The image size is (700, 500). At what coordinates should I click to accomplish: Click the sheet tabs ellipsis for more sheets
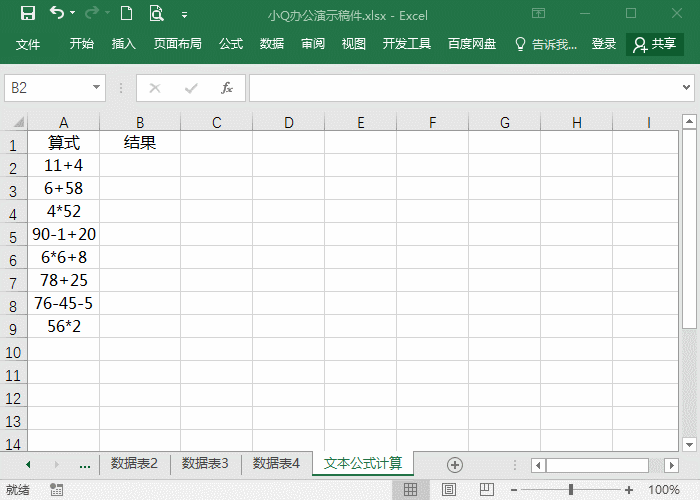85,466
